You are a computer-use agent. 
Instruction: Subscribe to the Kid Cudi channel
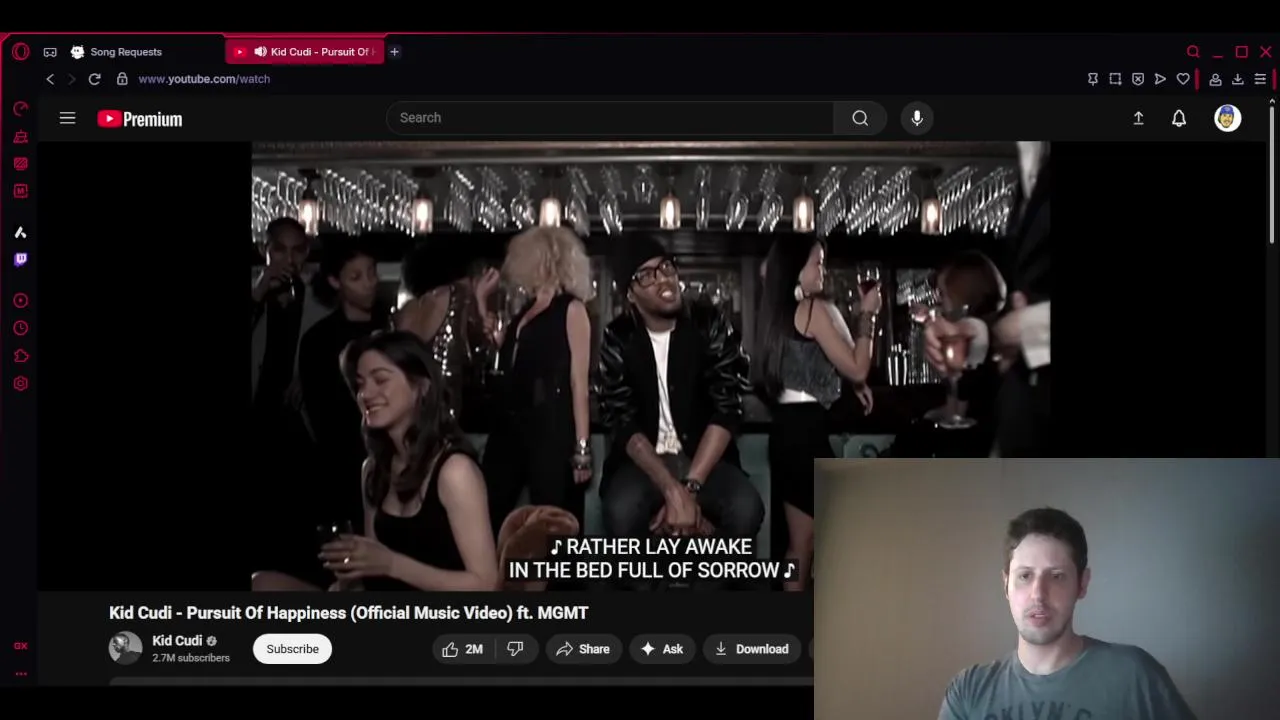(292, 649)
